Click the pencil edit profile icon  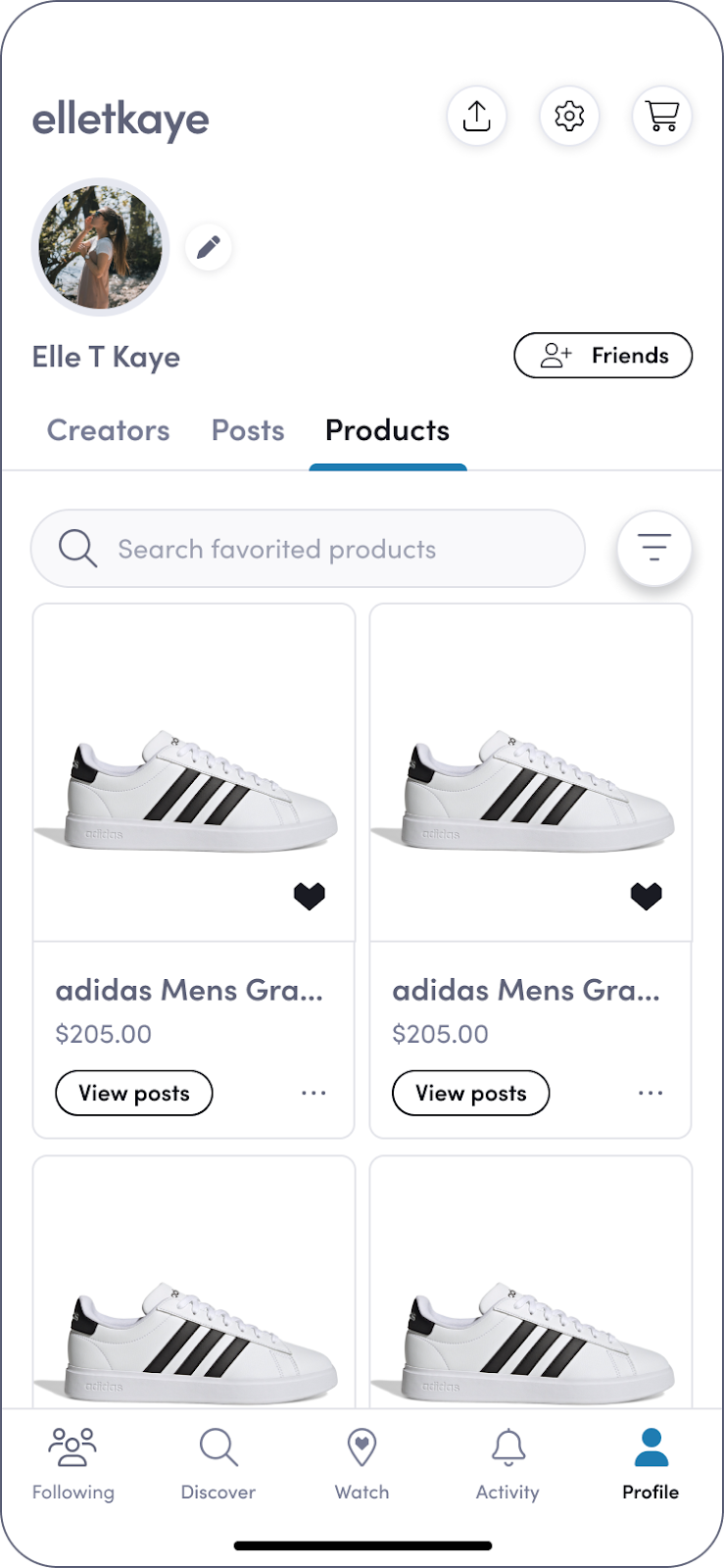point(208,247)
